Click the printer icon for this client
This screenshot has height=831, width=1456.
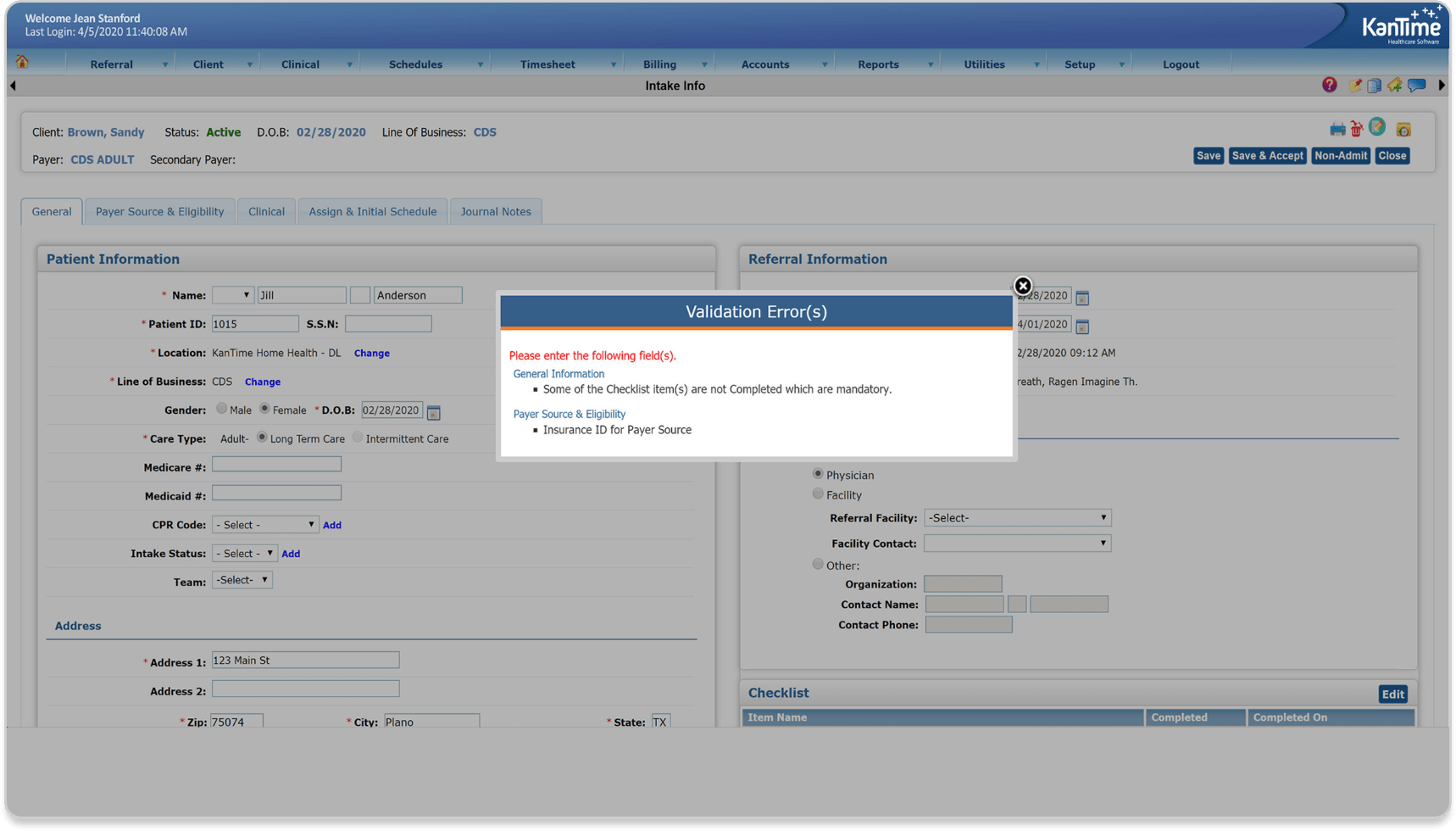1338,129
